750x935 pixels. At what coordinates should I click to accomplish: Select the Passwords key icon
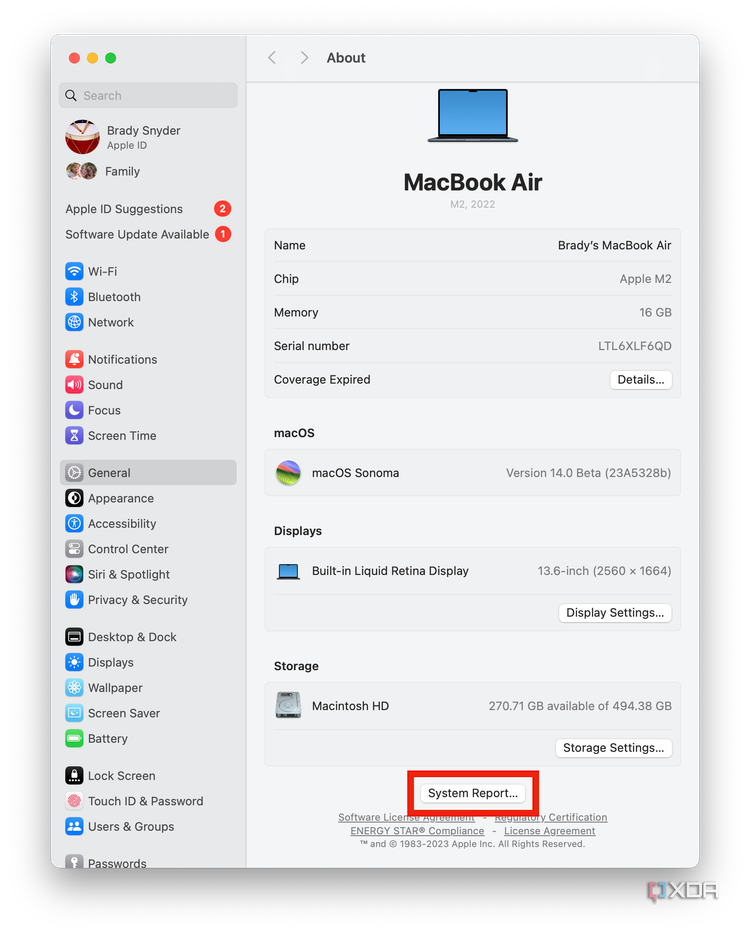(x=74, y=862)
